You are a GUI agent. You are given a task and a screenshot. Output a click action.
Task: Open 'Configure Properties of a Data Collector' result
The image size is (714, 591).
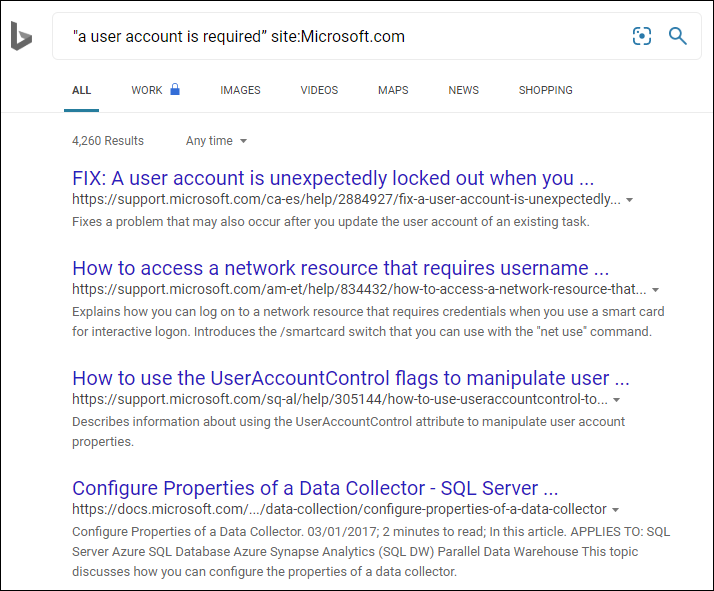click(315, 488)
